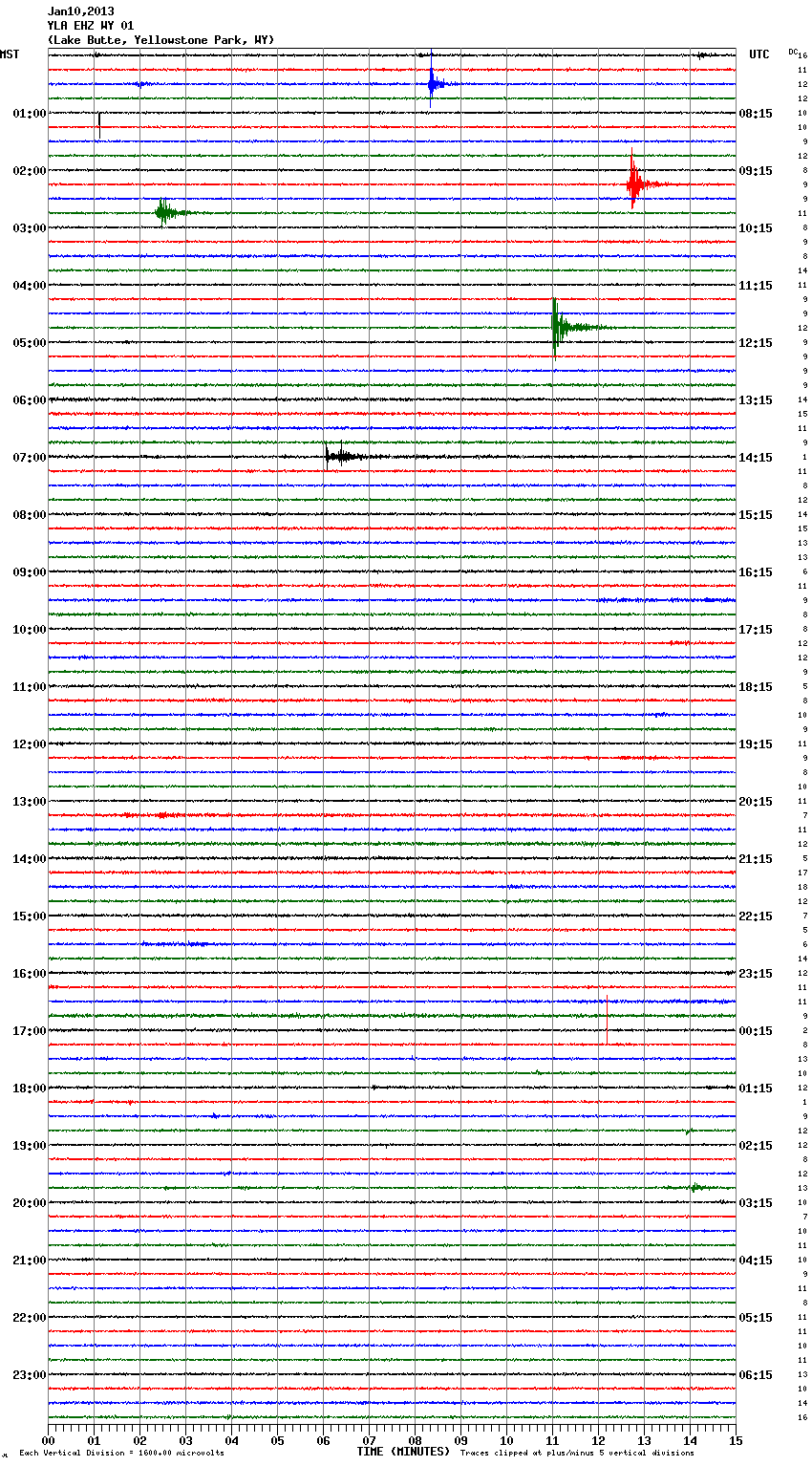Click the MST timezone label

10,54
